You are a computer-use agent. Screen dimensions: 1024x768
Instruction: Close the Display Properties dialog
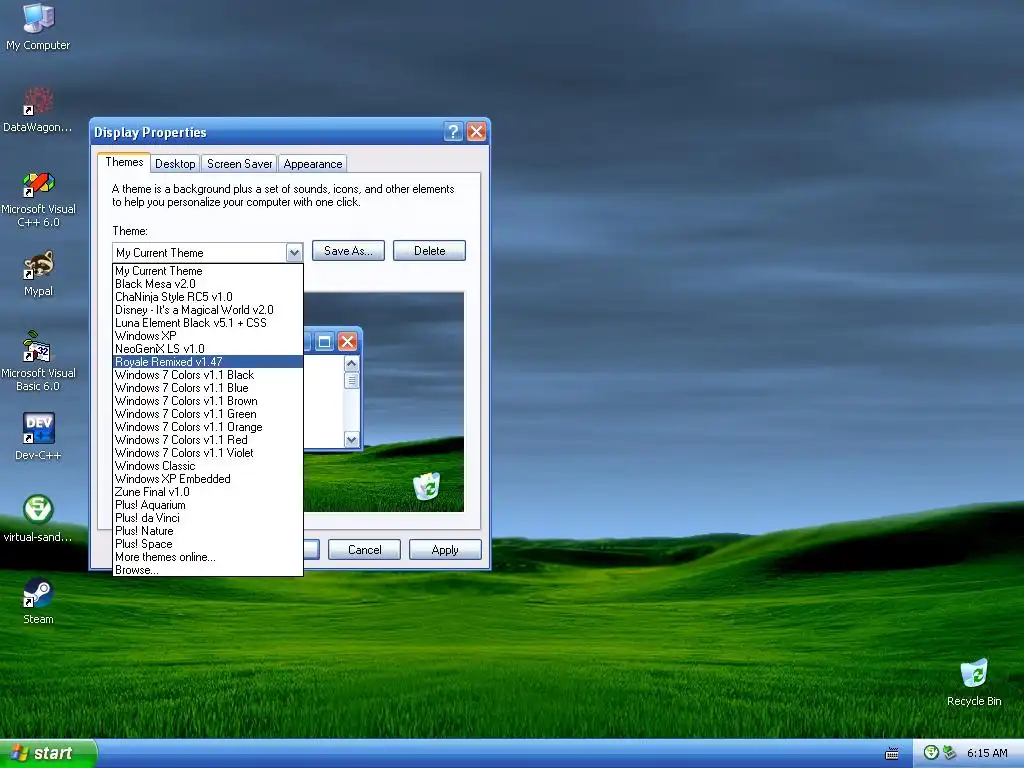click(476, 132)
